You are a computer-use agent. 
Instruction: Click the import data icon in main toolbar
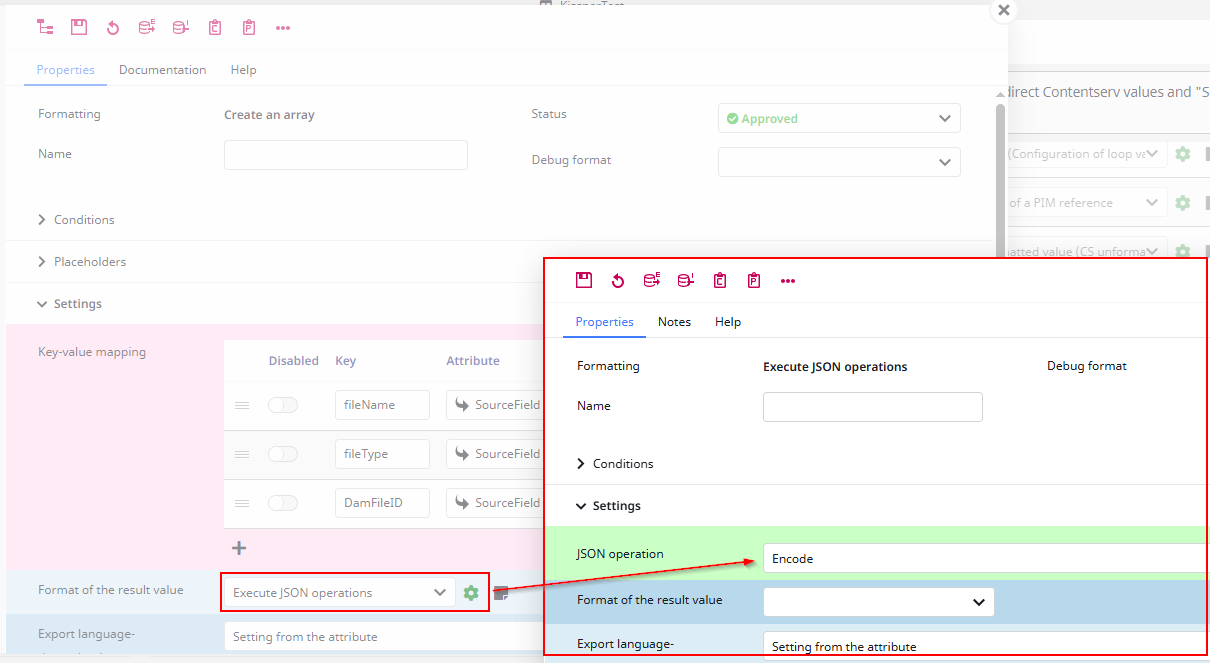[181, 27]
